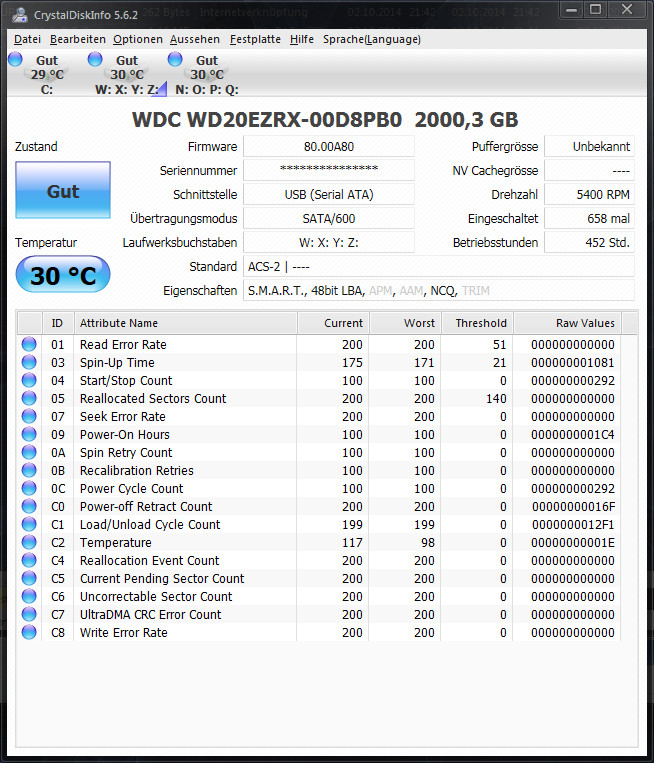The image size is (654, 763).
Task: Click the CrystalDiskInfo title bar app icon
Action: (20, 15)
